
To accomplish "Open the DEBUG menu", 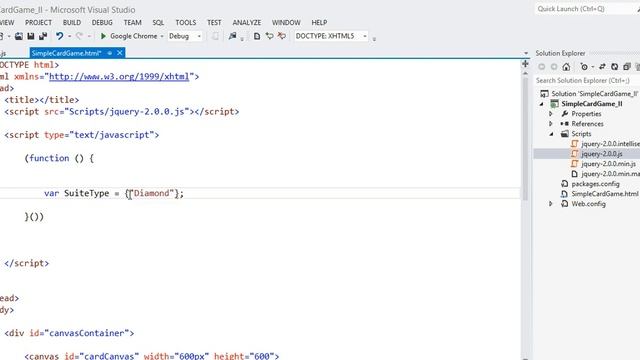I will 102,22.
